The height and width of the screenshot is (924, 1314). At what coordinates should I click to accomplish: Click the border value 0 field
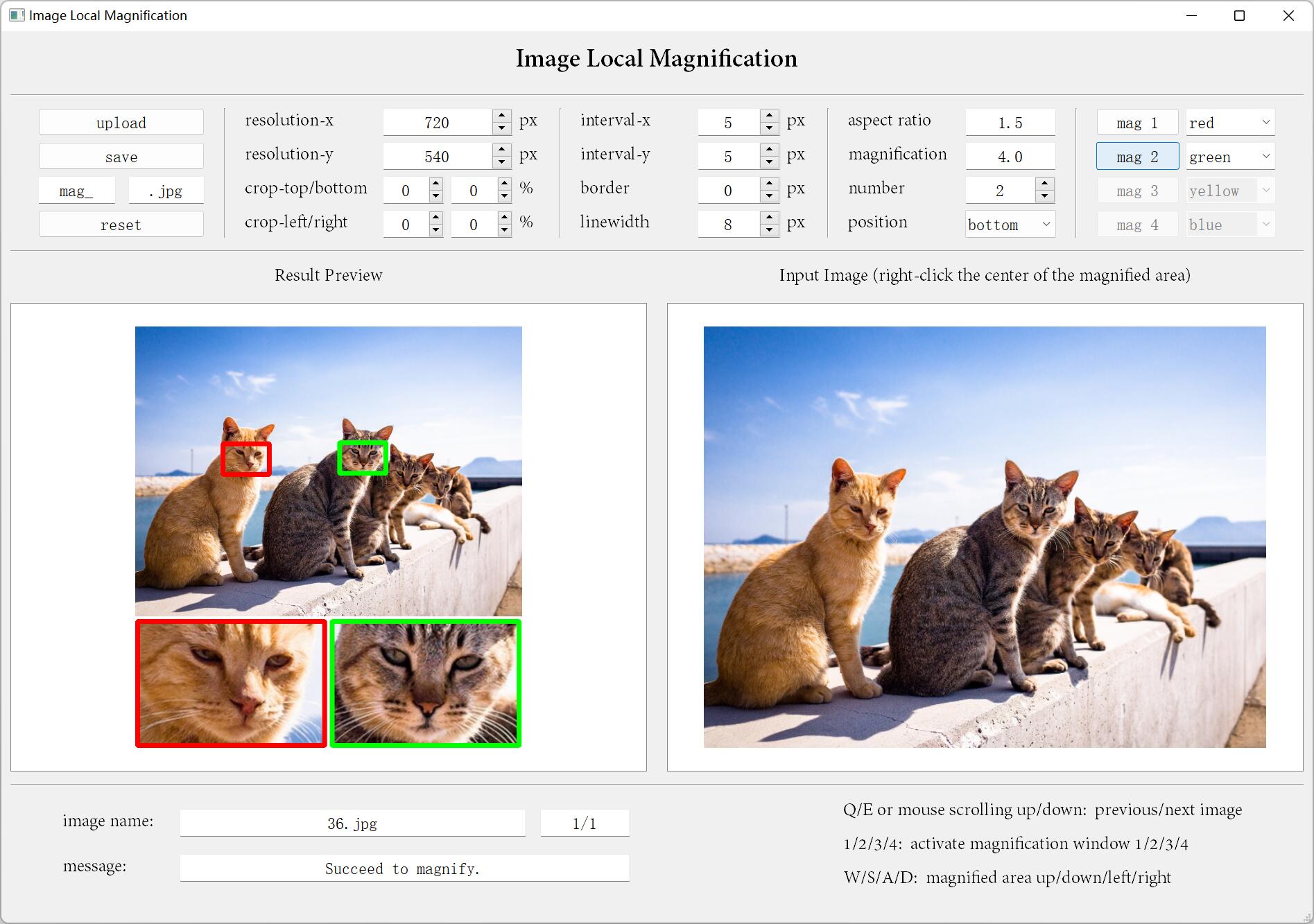[x=729, y=191]
